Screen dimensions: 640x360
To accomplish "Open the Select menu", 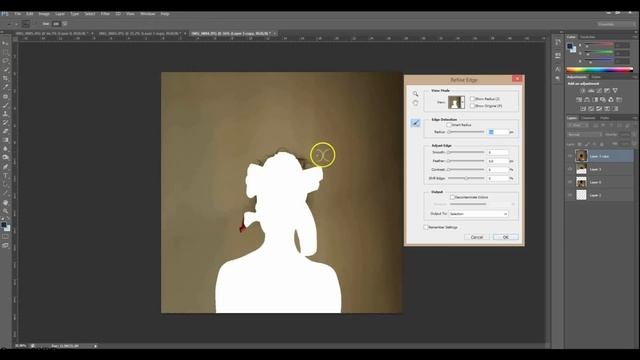I will pyautogui.click(x=90, y=14).
